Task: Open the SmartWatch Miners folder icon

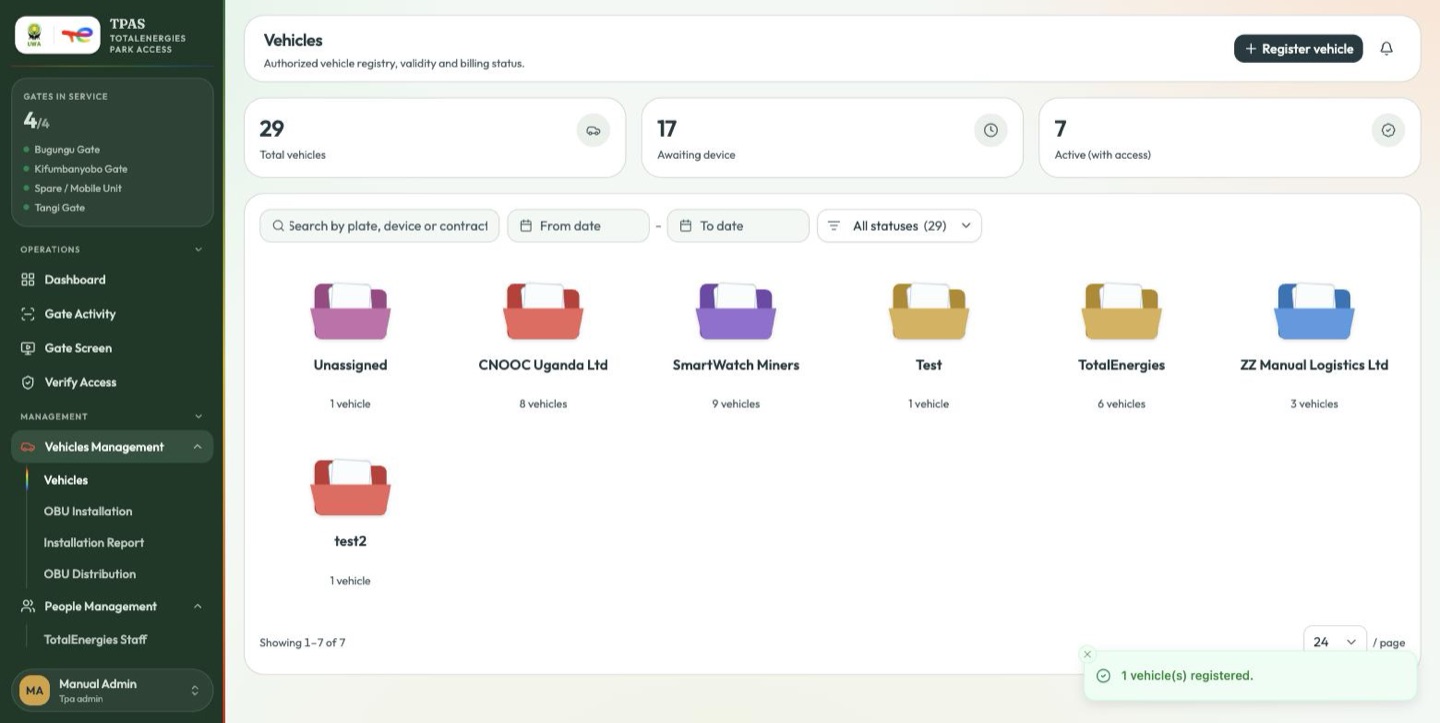Action: [x=736, y=311]
